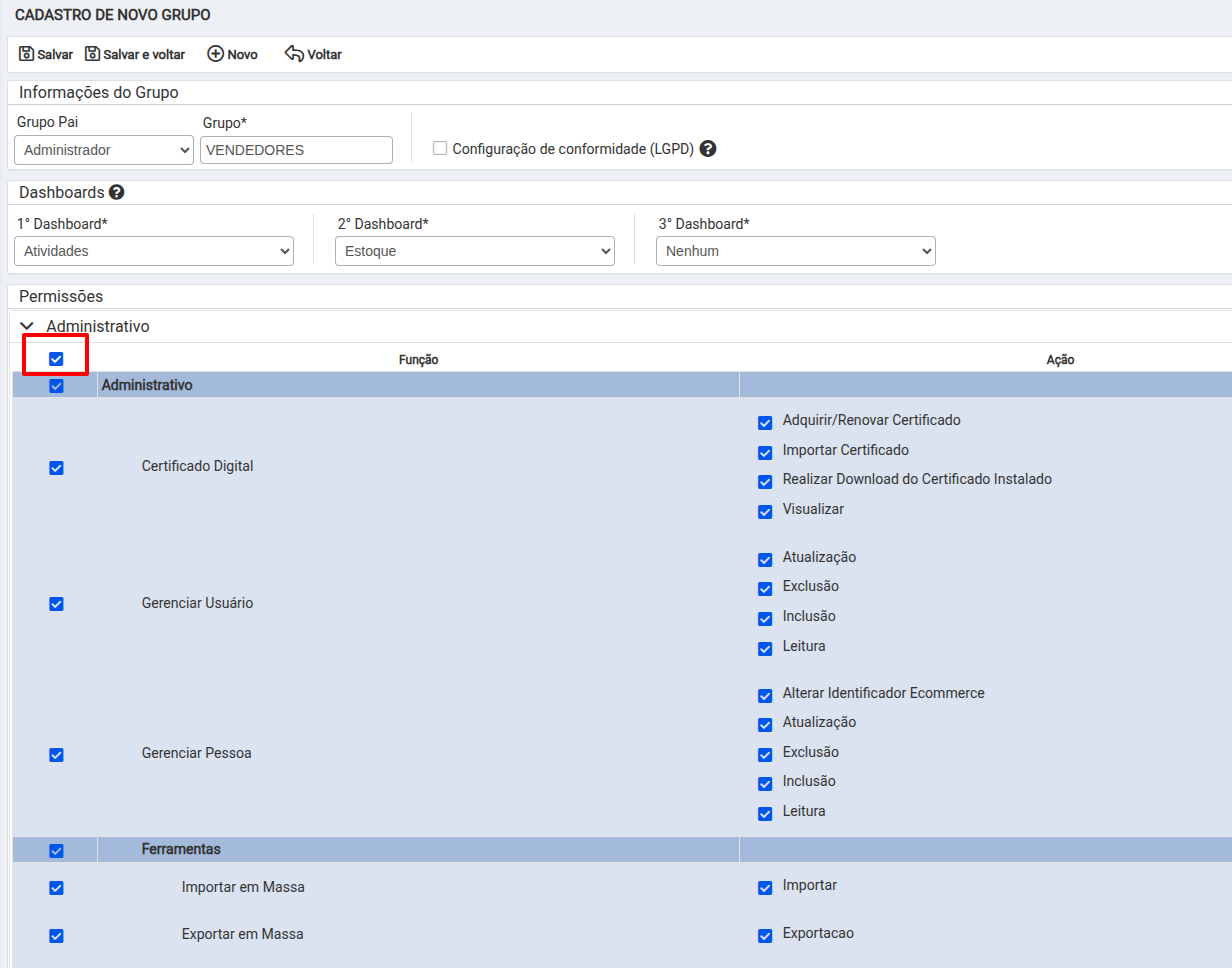Click the Grupo name input field
1232x968 pixels.
pos(296,150)
